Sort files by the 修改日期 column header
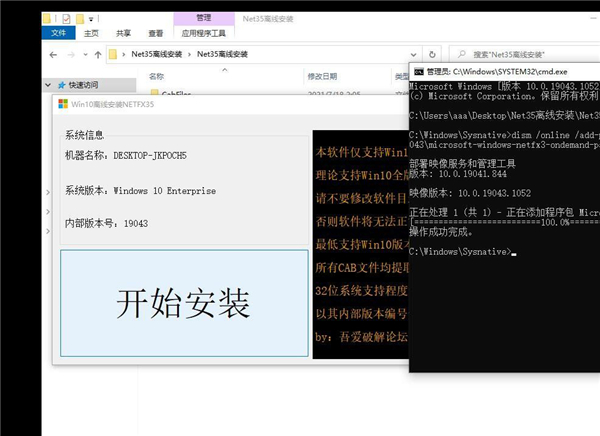Screen dimensions: 600x436 (x=323, y=76)
